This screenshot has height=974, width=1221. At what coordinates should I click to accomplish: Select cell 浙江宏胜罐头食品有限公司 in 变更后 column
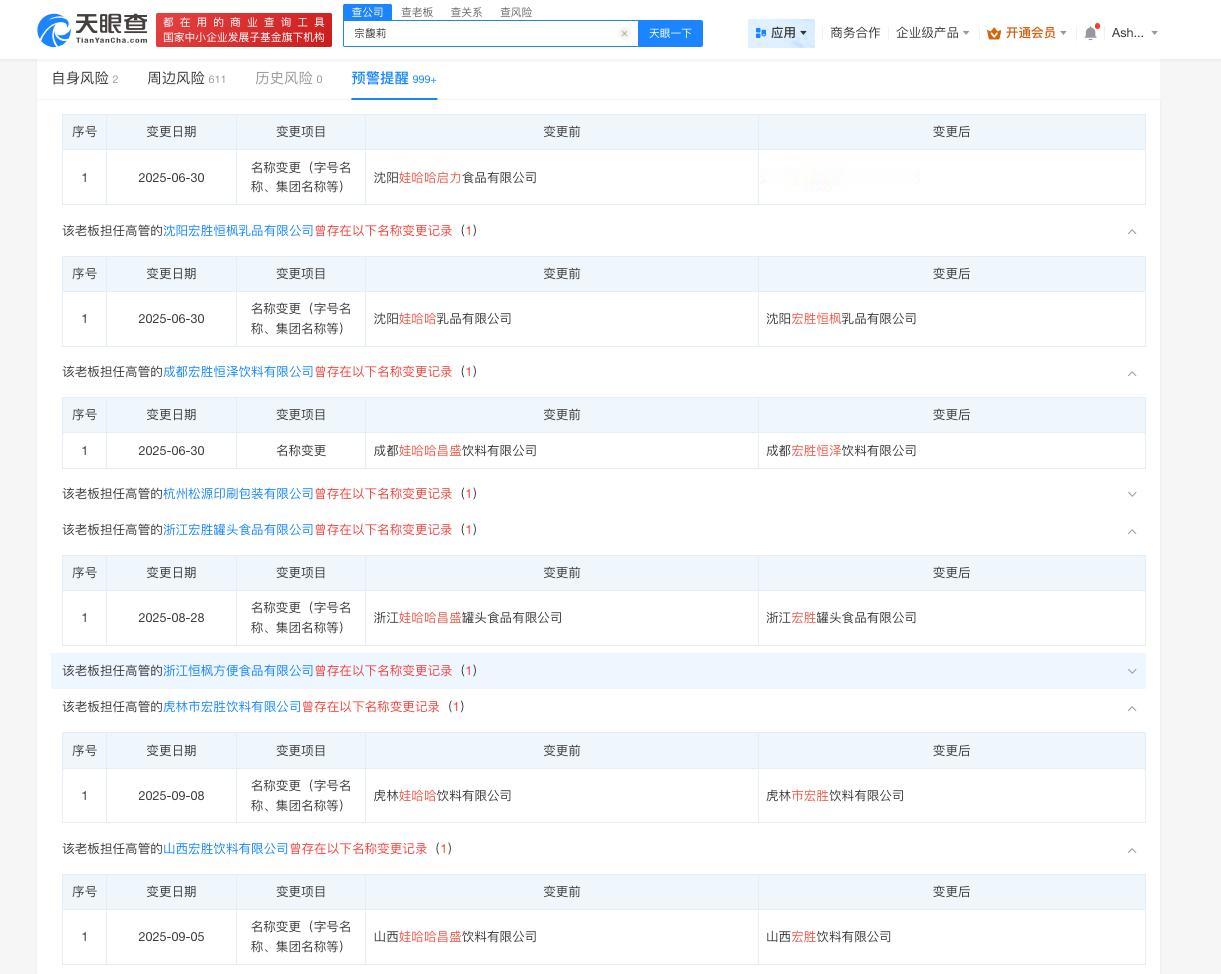951,618
